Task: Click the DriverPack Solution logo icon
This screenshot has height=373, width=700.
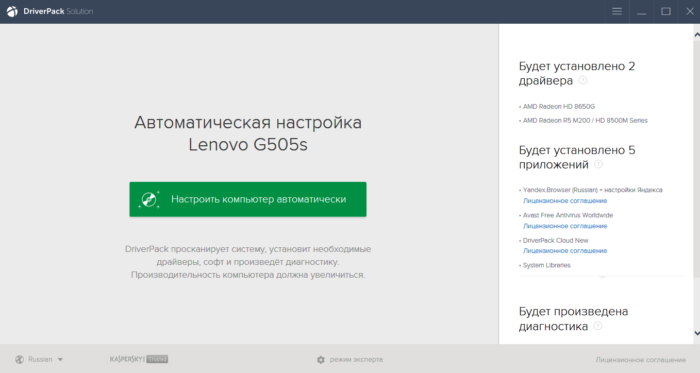Action: point(12,11)
